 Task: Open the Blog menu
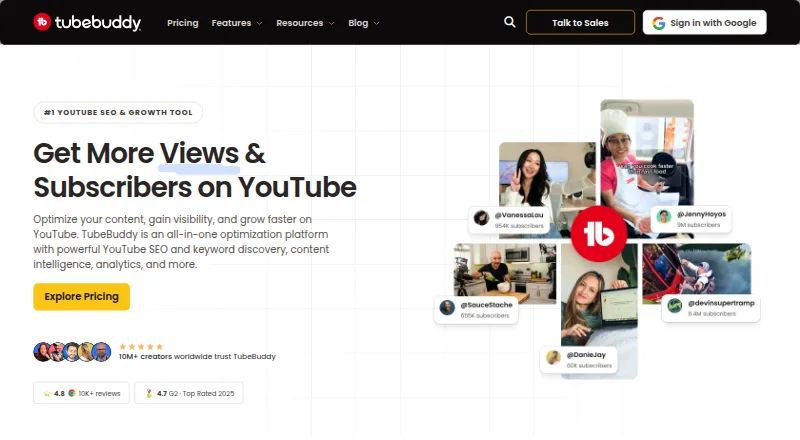point(364,23)
